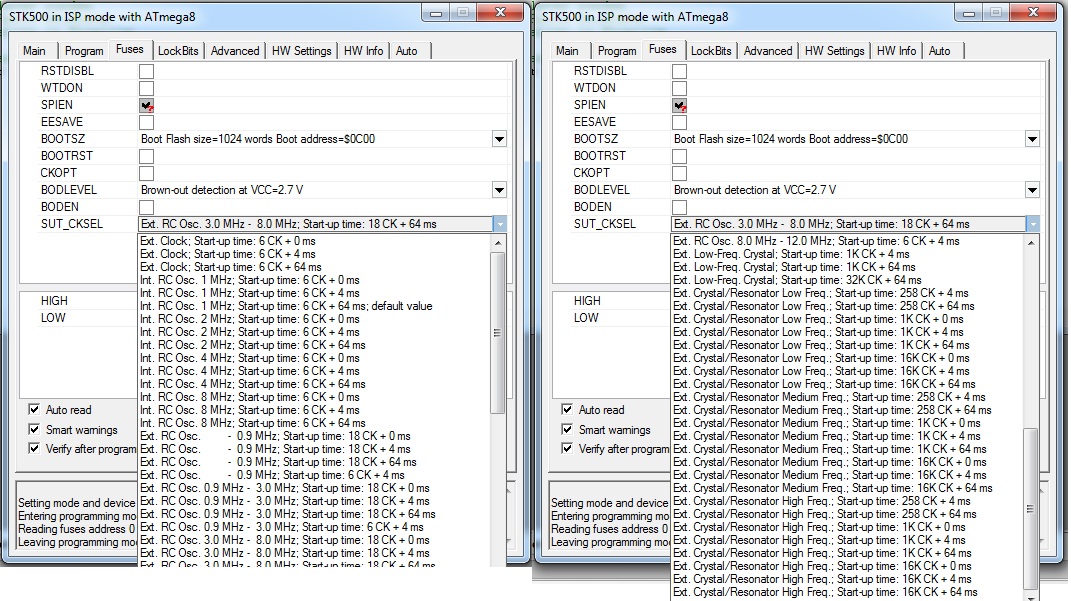The width and height of the screenshot is (1071, 601).
Task: Open BODLEVEL dropdown arrow in right window
Action: pos(1032,191)
